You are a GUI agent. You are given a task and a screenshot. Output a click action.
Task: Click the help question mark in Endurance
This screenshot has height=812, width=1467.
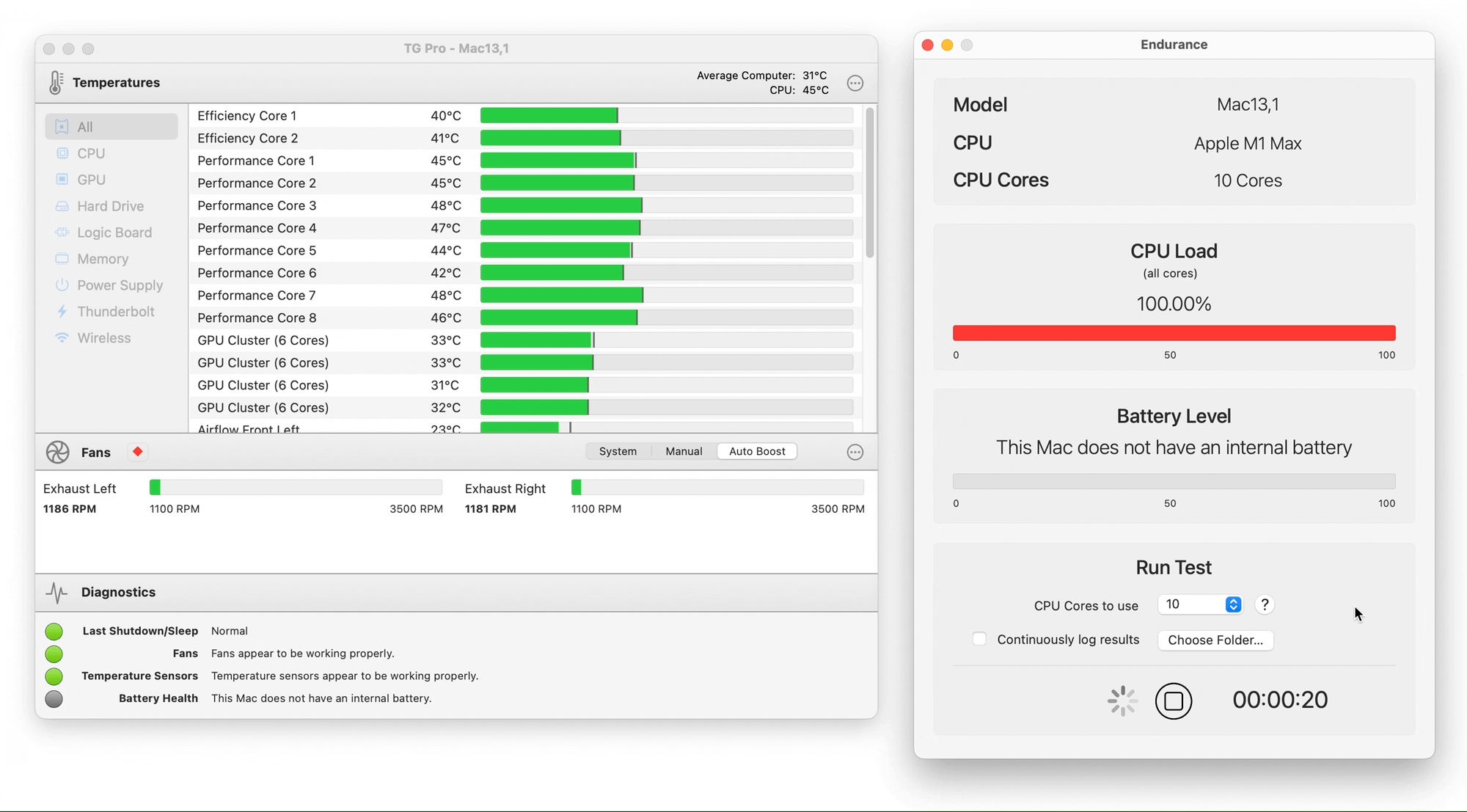tap(1265, 604)
